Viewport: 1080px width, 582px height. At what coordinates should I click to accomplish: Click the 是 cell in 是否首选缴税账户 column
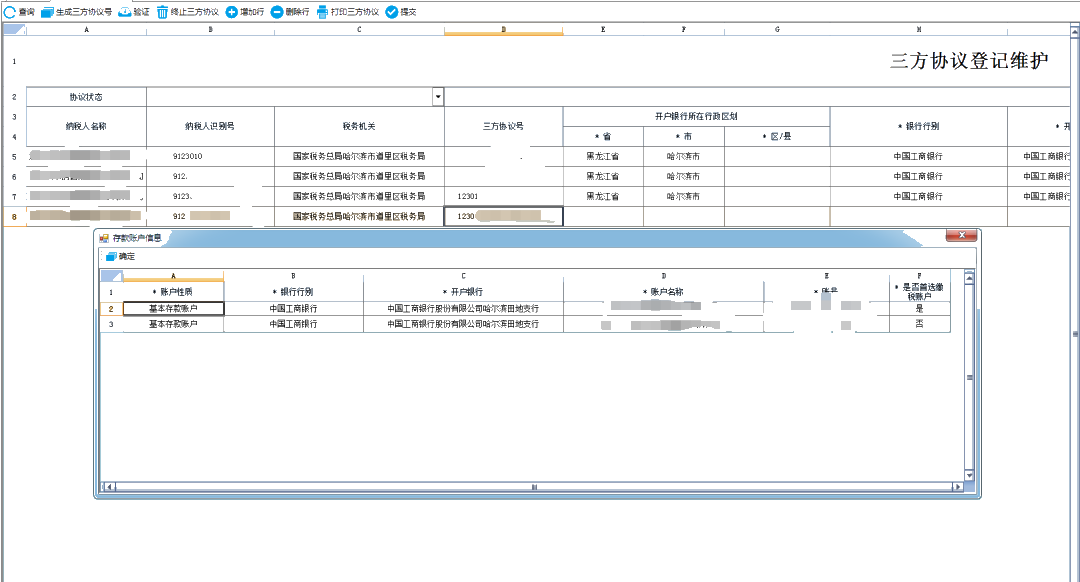tap(920, 309)
